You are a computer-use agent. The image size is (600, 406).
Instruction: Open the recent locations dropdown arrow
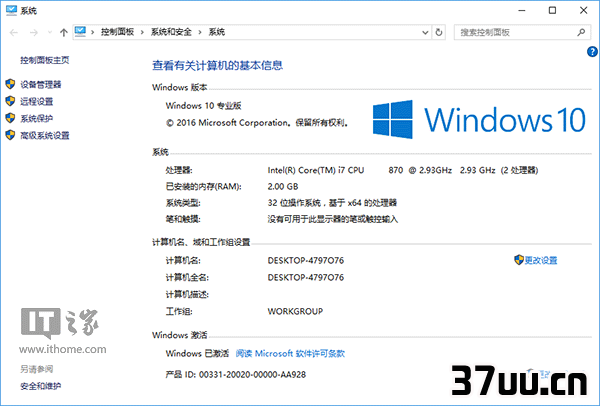[x=50, y=33]
